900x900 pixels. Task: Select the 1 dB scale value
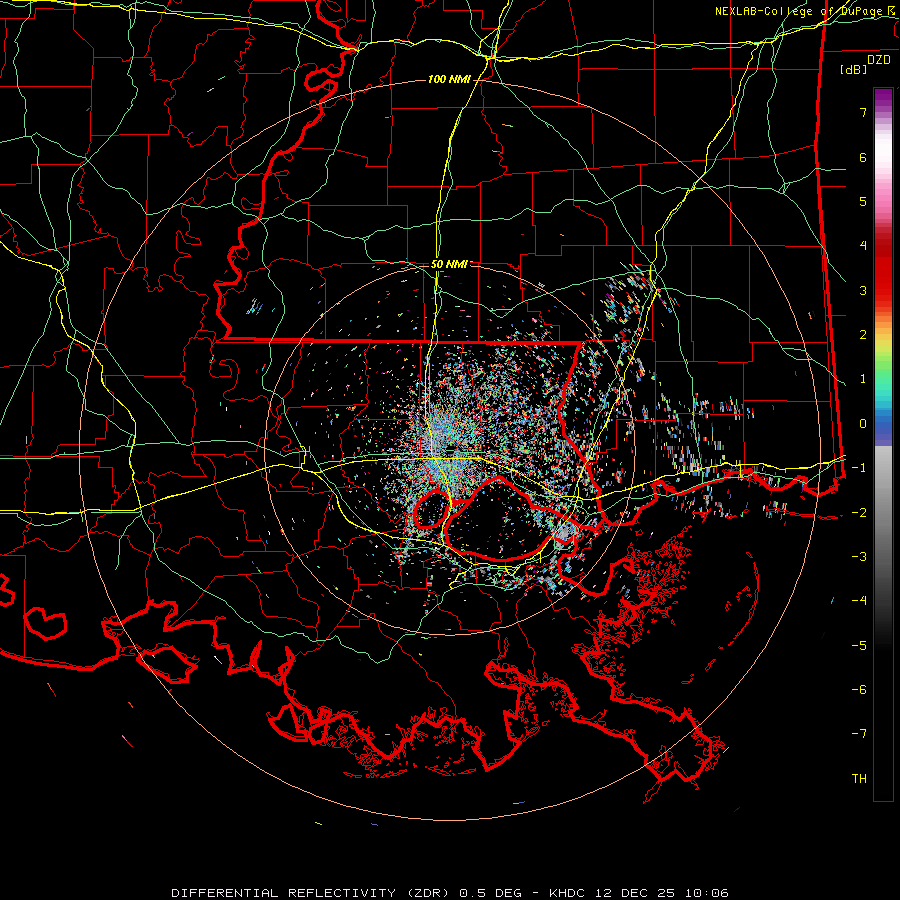click(863, 379)
